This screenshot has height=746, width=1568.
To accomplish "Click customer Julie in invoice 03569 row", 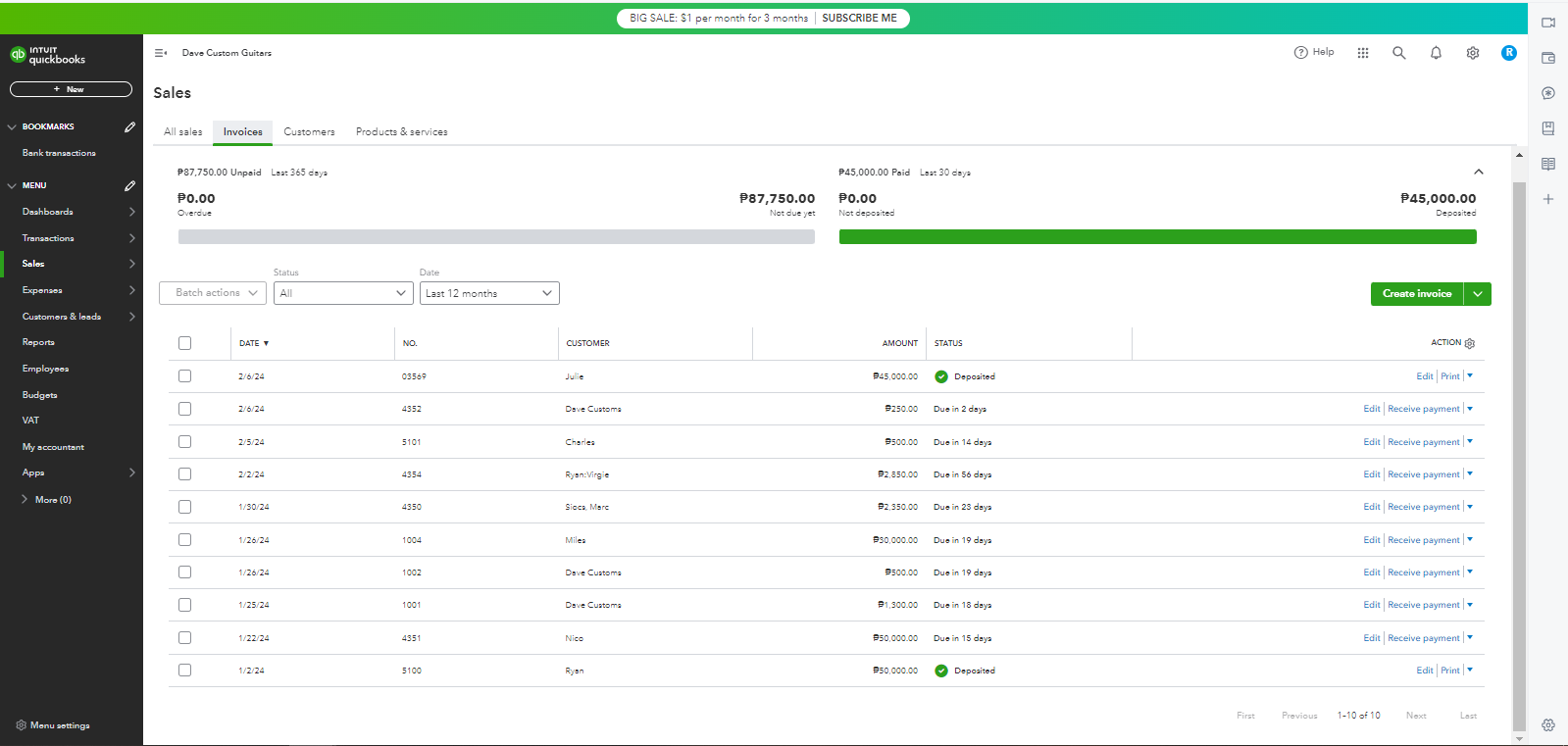I will 575,376.
